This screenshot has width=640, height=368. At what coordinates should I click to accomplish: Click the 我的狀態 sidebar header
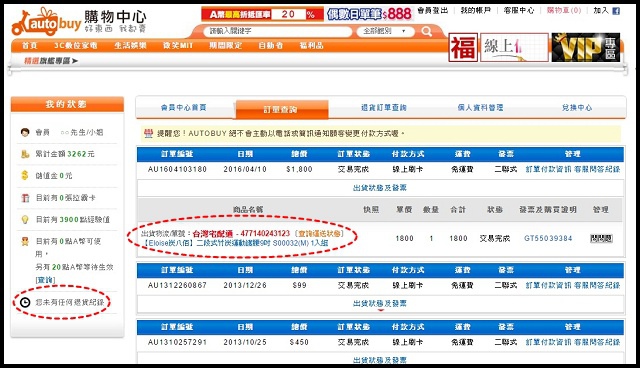(67, 104)
